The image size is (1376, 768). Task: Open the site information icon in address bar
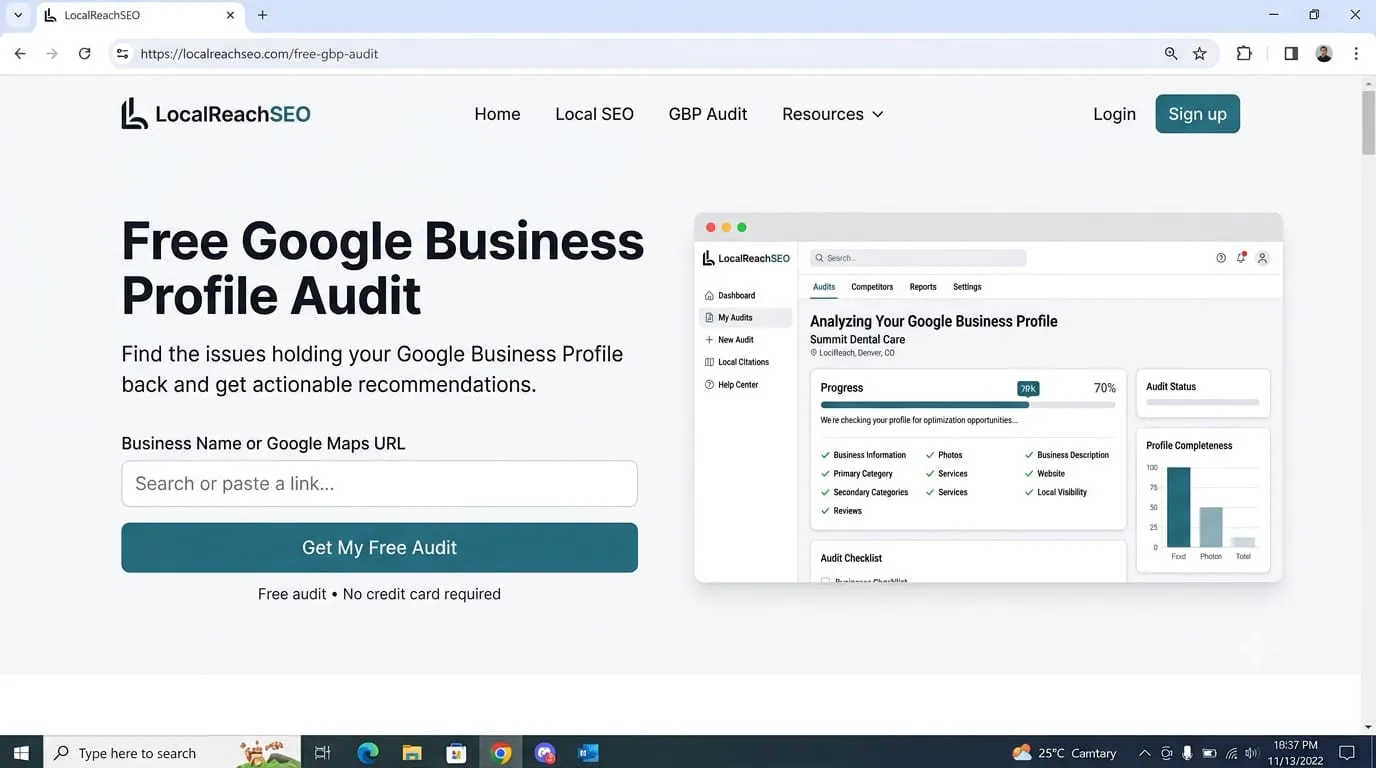click(122, 54)
